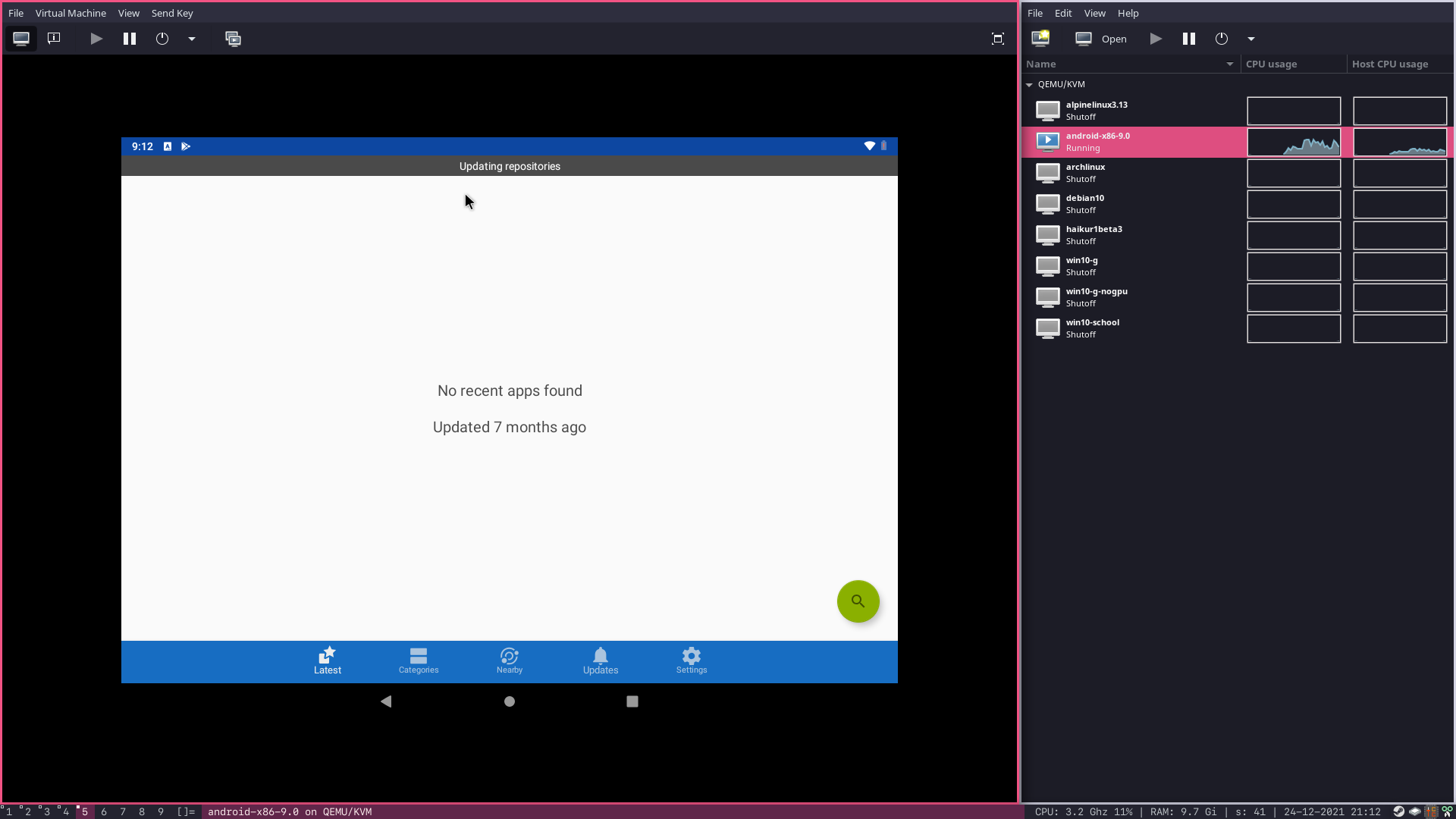Open the Latest tab in F-Droid
Screen dimensions: 1456x819
tap(328, 661)
